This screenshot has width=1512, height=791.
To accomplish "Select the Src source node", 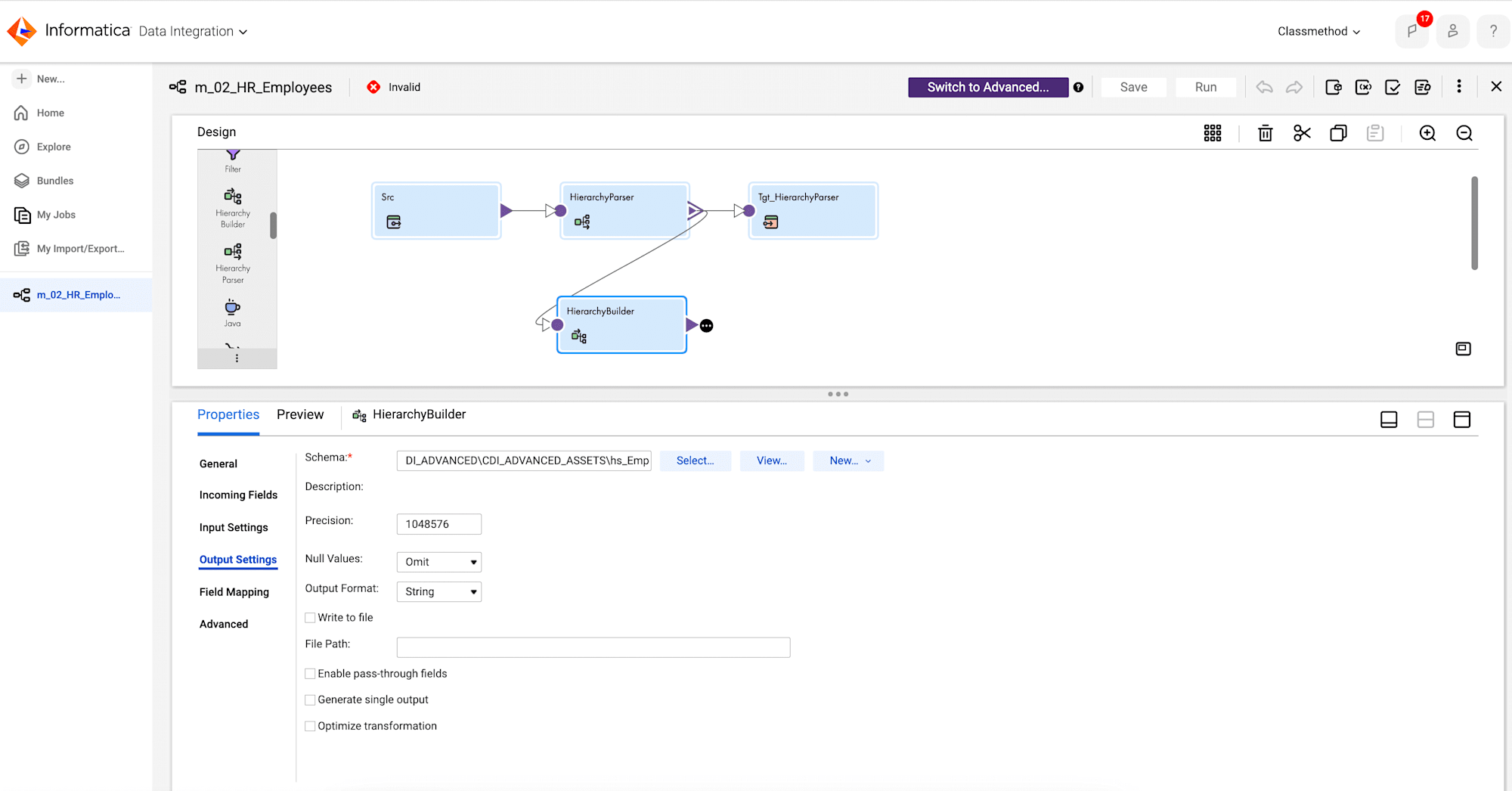I will coord(436,211).
